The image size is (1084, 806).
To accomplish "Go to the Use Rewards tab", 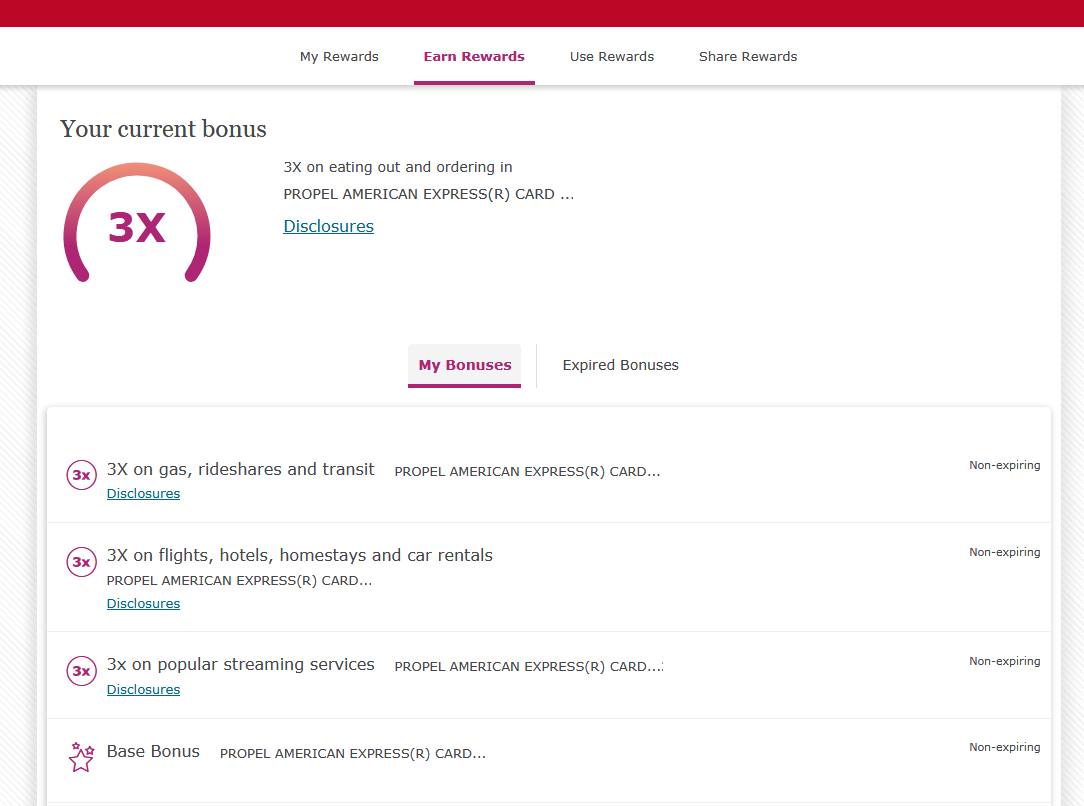I will [x=612, y=57].
